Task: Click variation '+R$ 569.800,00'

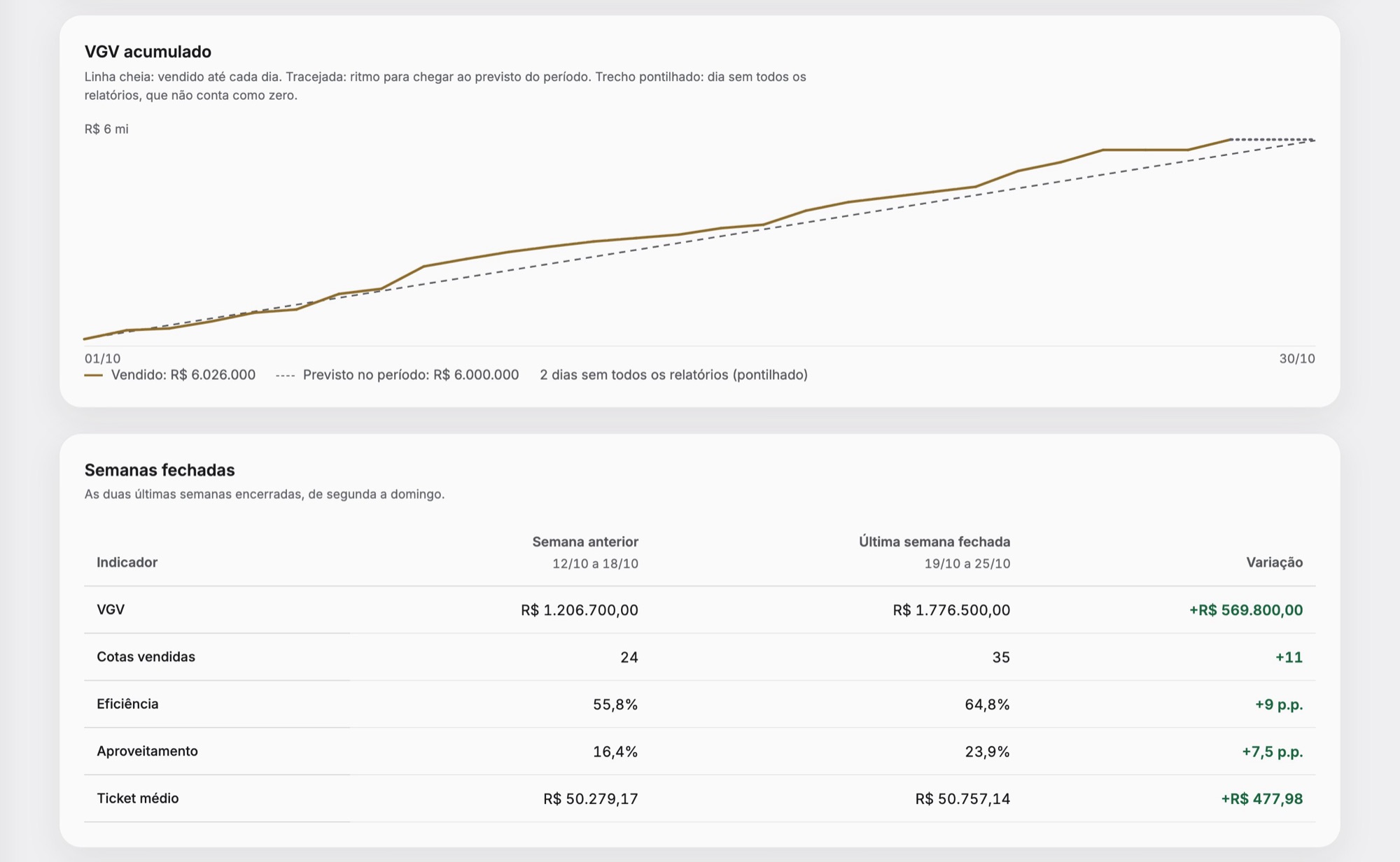Action: click(1246, 610)
